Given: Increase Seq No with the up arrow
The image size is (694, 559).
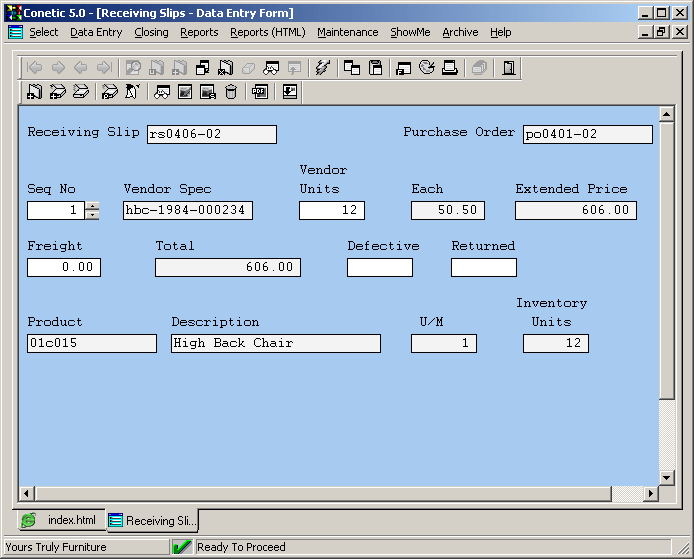Looking at the screenshot, I should [93, 206].
